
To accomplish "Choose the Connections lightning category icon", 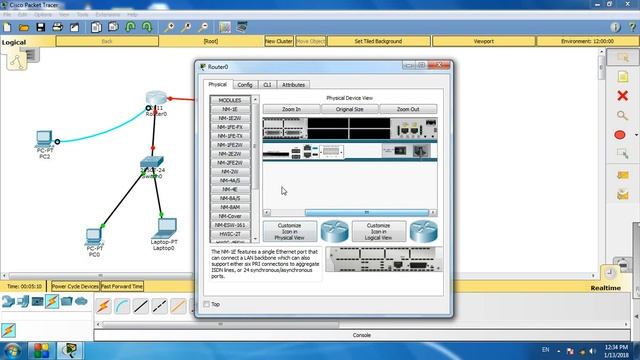I will pyautogui.click(x=52, y=302).
